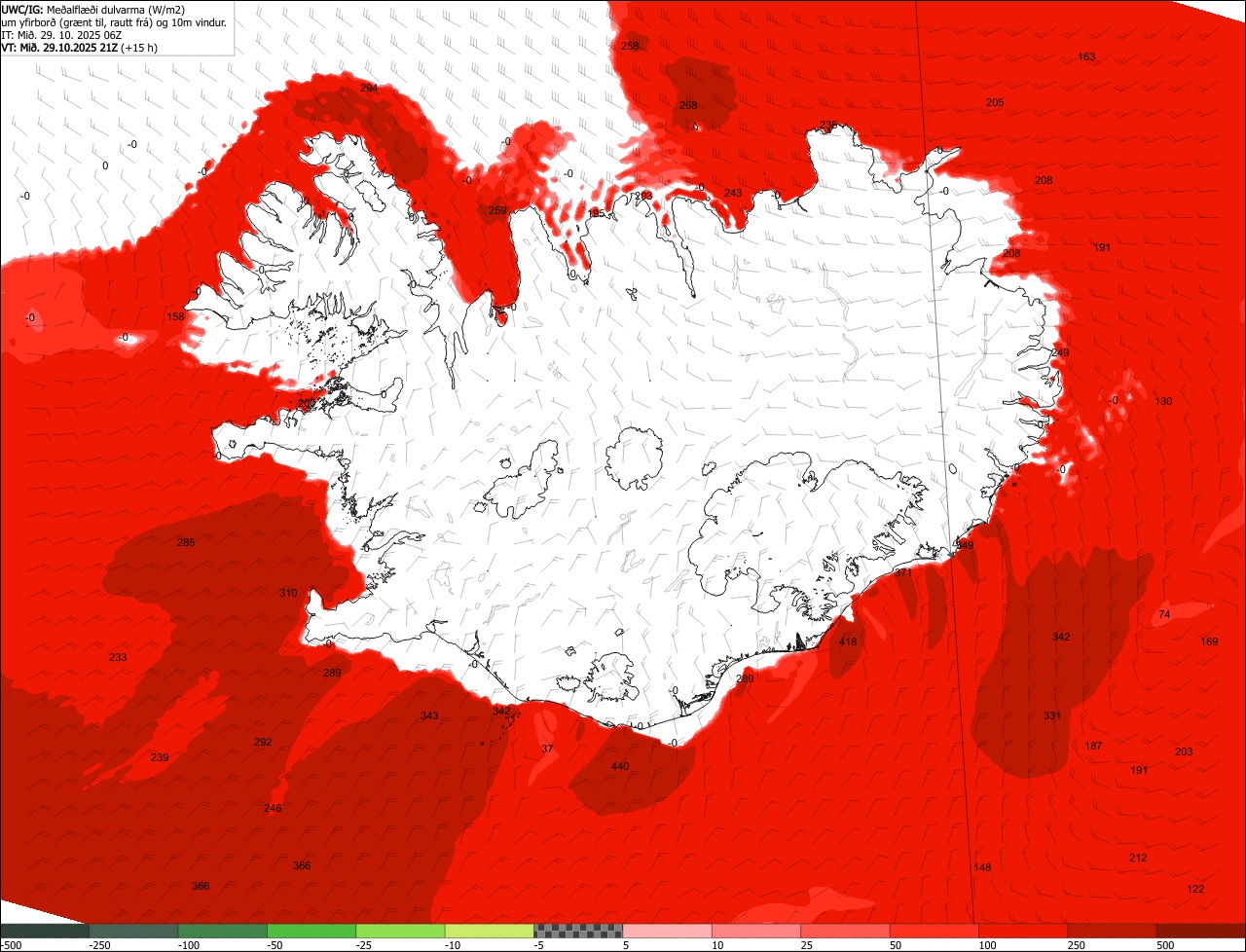Click the map value 235
The image size is (1246, 952).
point(828,125)
